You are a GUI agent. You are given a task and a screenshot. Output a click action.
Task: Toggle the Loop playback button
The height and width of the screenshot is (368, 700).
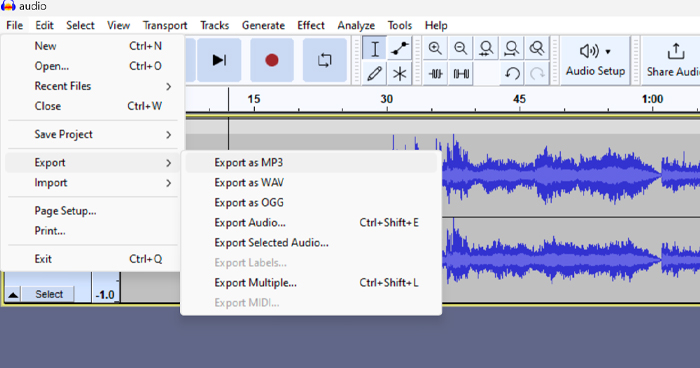click(325, 60)
